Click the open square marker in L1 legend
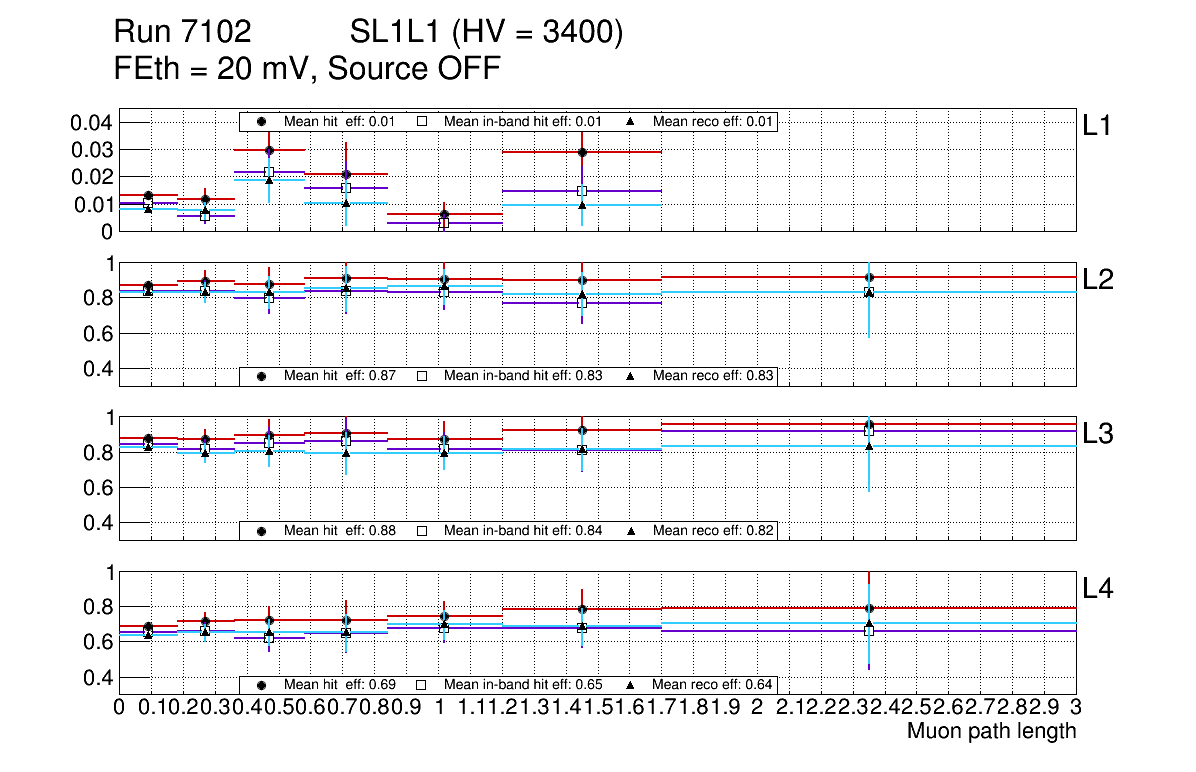Viewport: 1196px width, 772px height. [x=422, y=121]
